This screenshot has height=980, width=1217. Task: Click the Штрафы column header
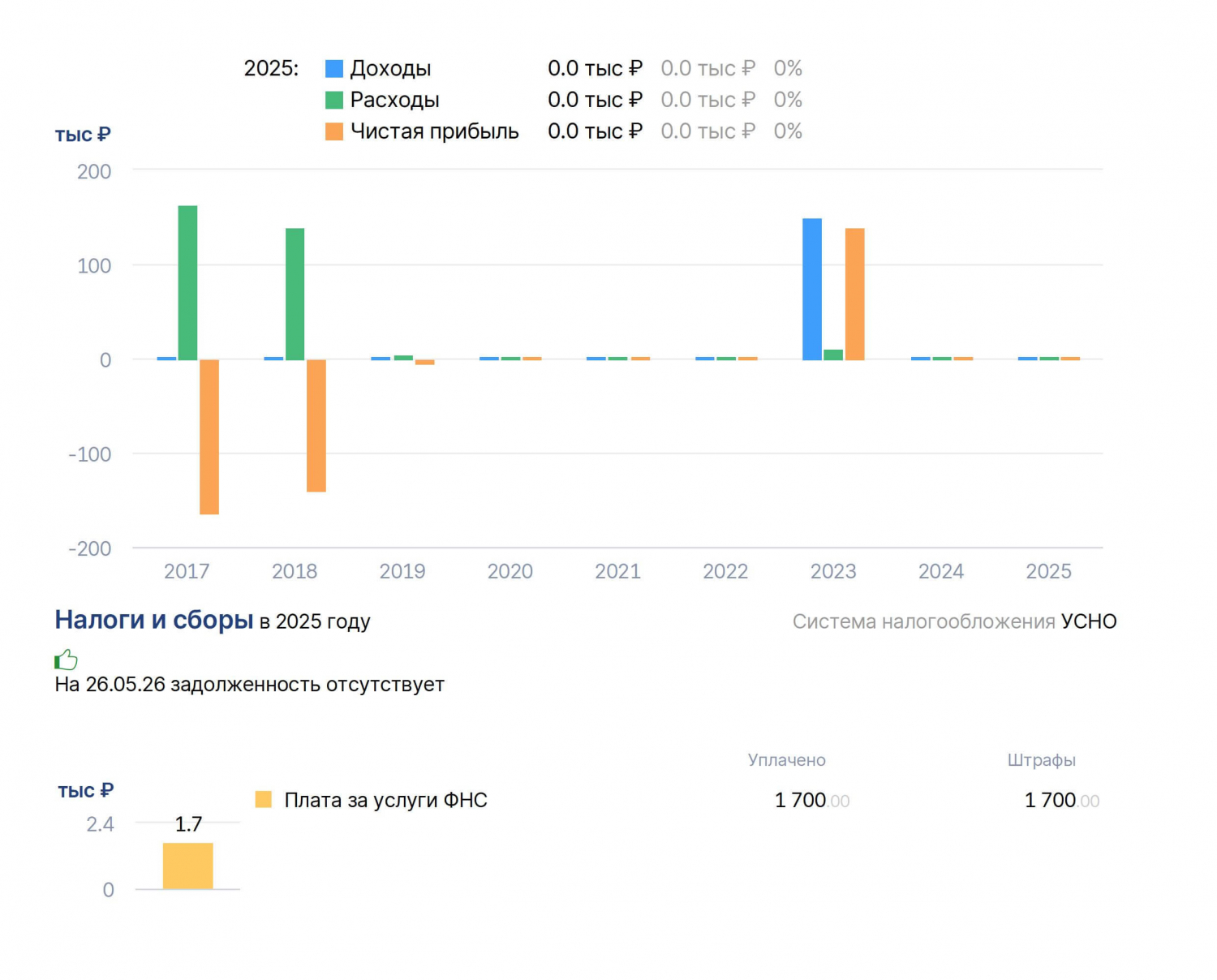click(1042, 760)
